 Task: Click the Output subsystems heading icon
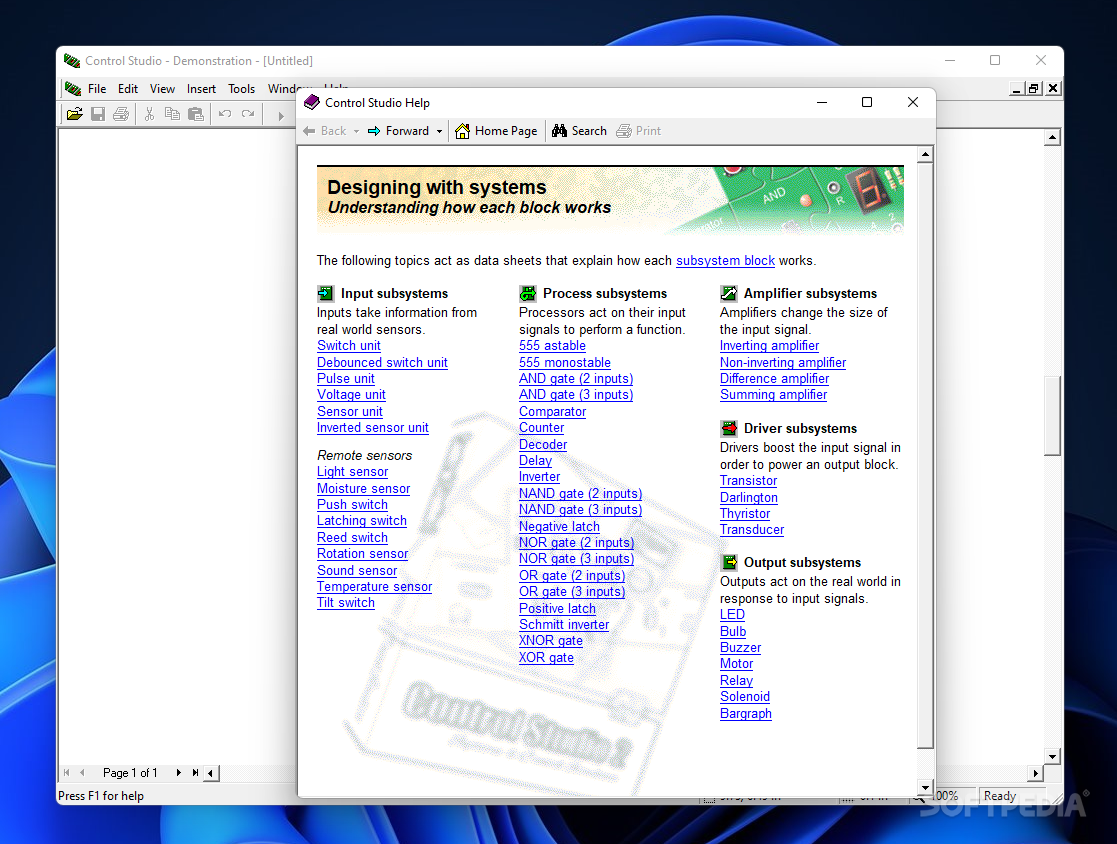(729, 562)
